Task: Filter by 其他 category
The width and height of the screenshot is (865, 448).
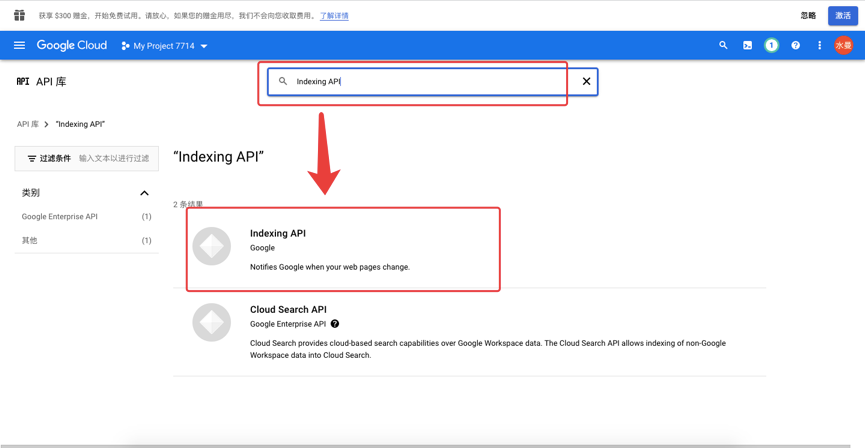Action: point(30,240)
